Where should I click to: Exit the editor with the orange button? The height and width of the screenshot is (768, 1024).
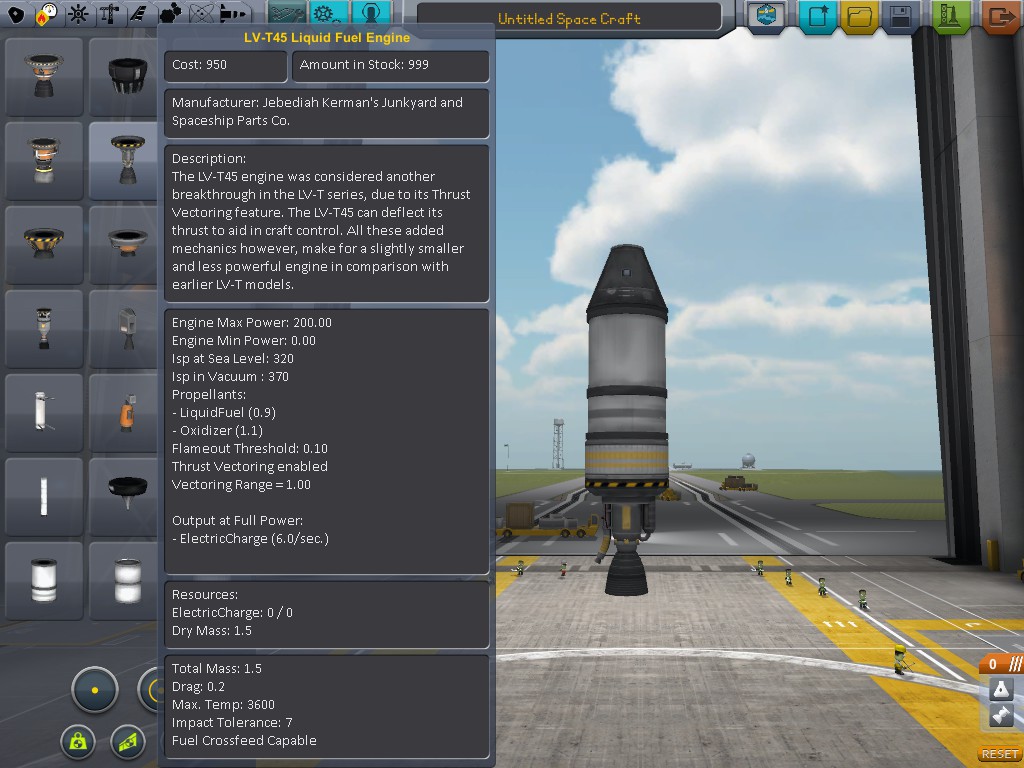[1001, 16]
